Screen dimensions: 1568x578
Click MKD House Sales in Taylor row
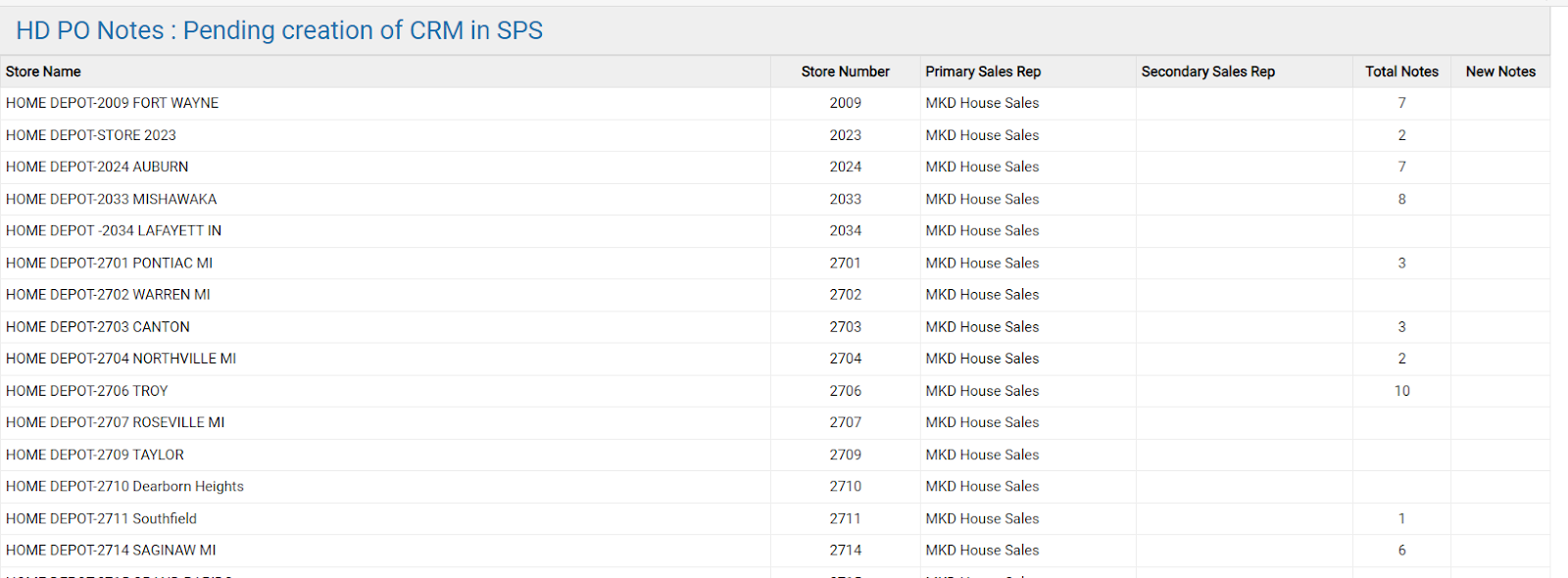[982, 455]
